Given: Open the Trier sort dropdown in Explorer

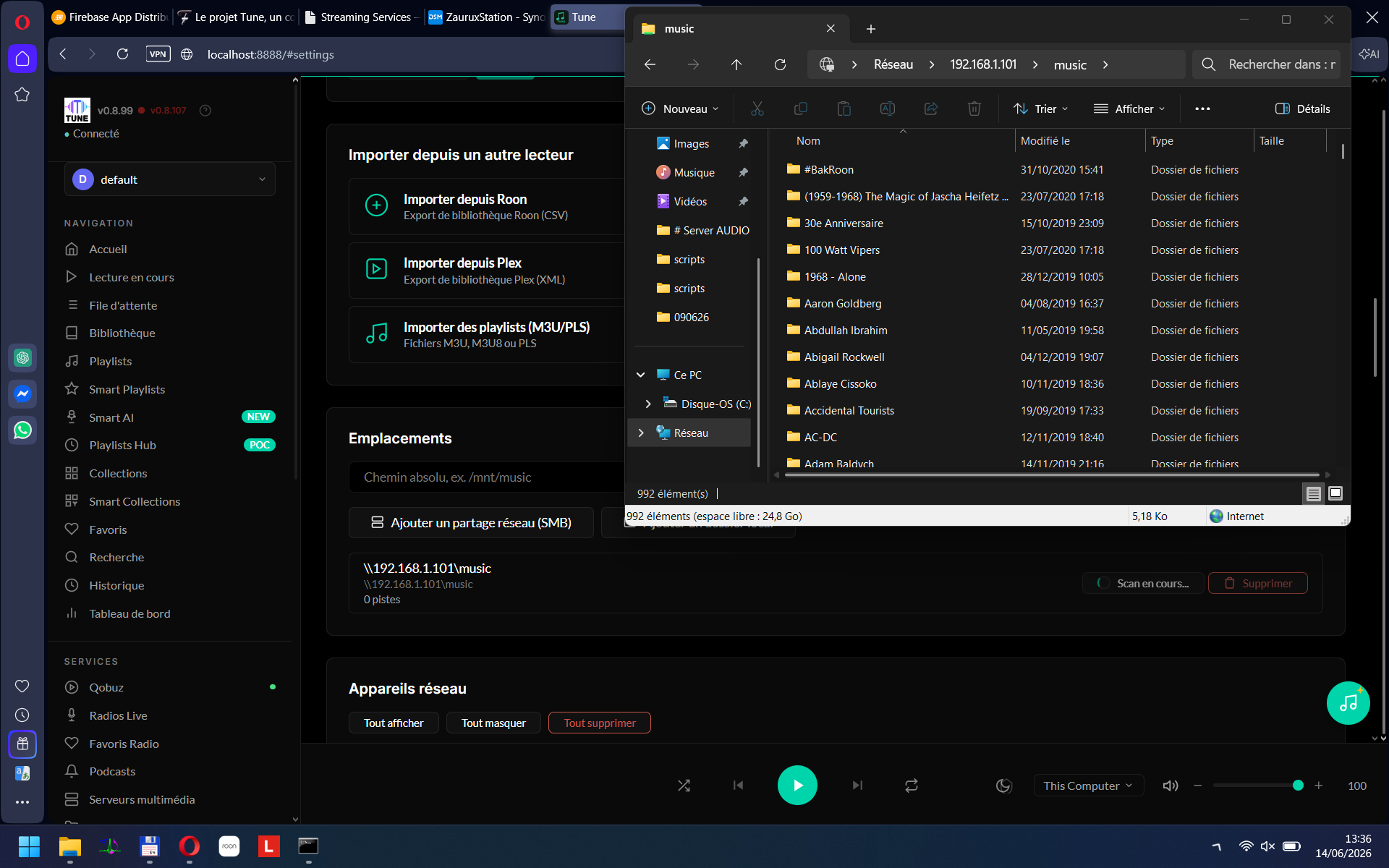Looking at the screenshot, I should [x=1041, y=109].
